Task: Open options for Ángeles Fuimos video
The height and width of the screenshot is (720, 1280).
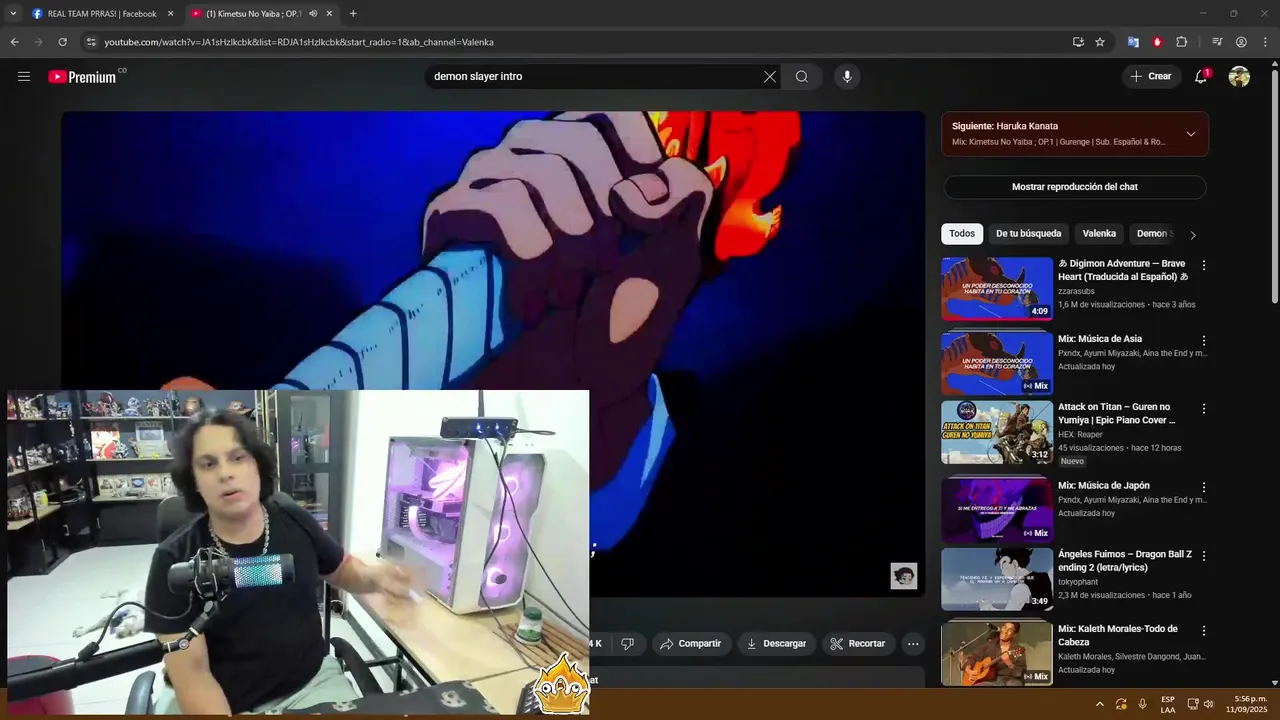Action: tap(1204, 556)
